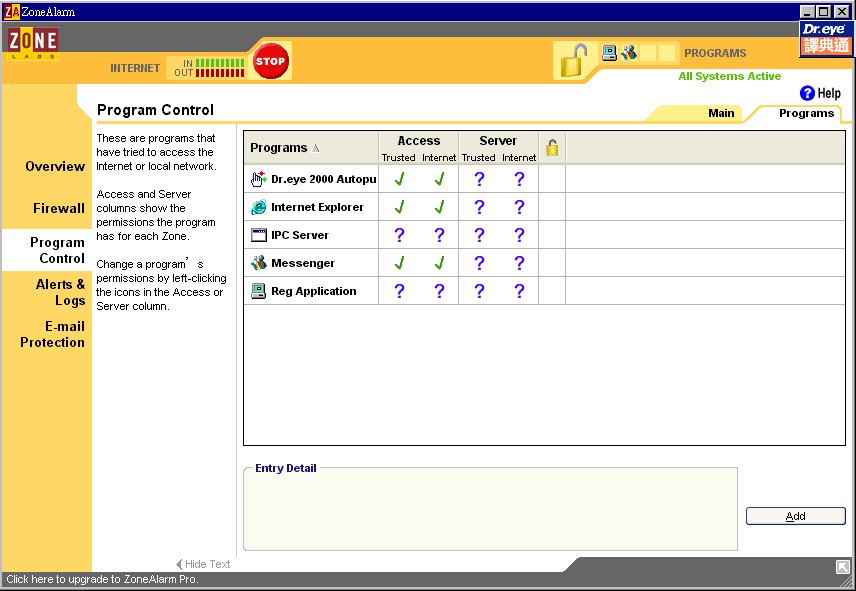Click the Server column group header
This screenshot has width=856, height=591.
(498, 141)
